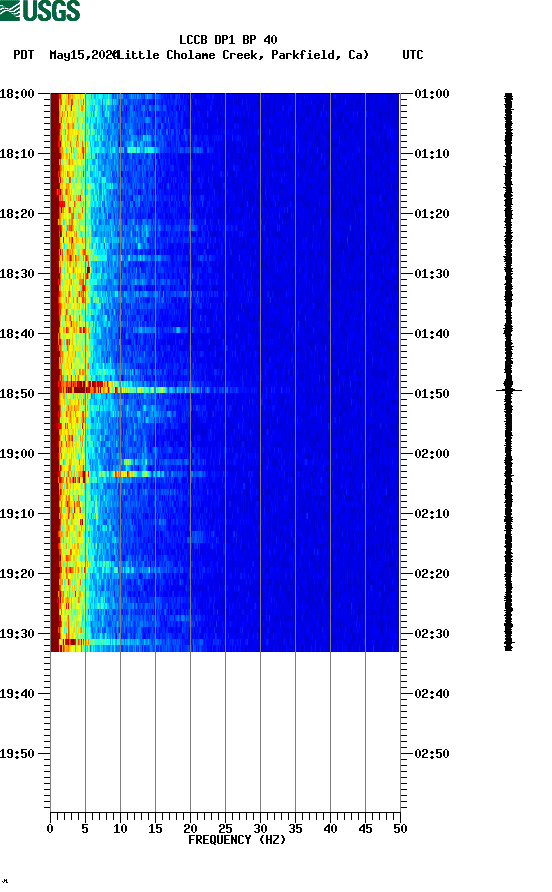
Task: Click the '01:20' UTC time label
Action: [432, 214]
